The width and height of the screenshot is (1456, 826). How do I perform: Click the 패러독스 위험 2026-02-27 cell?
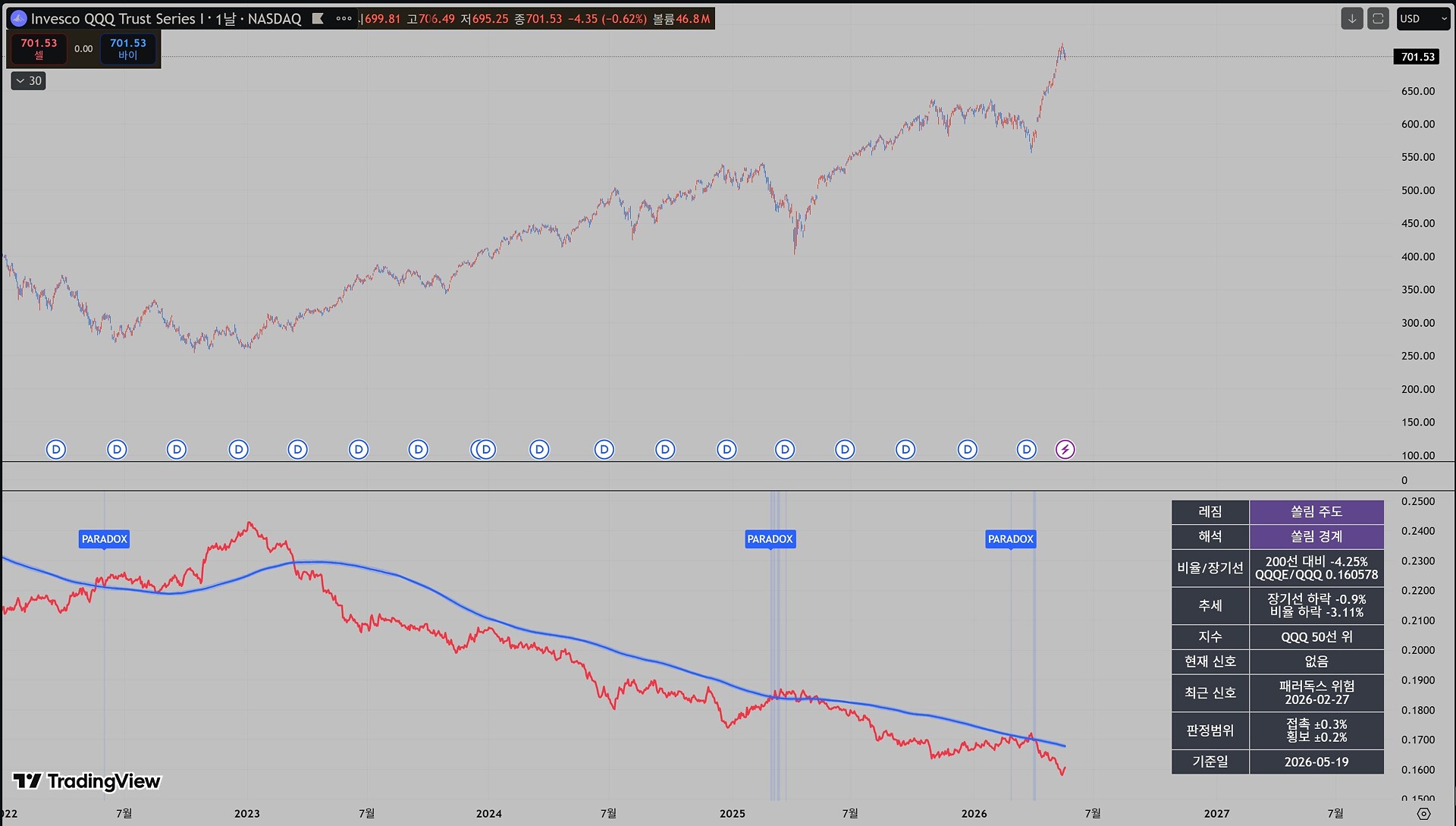pos(1316,693)
